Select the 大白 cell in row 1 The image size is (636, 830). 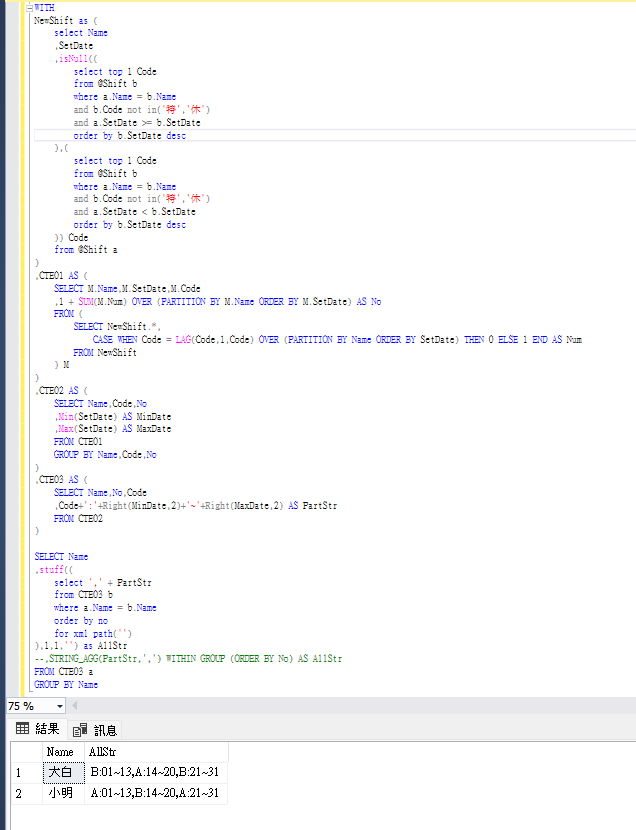coord(63,772)
